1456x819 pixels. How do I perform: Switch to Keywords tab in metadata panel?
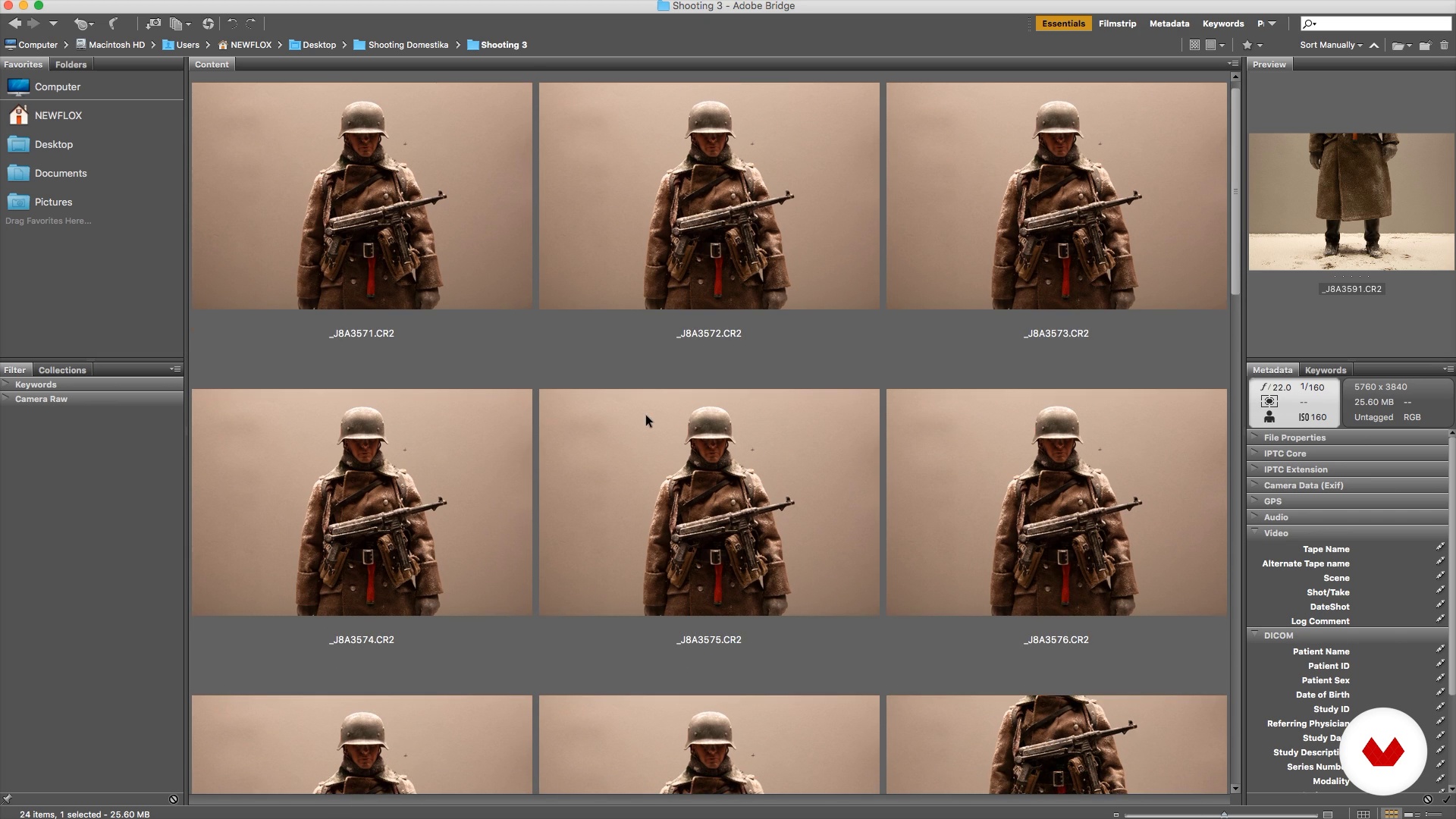[x=1326, y=370]
